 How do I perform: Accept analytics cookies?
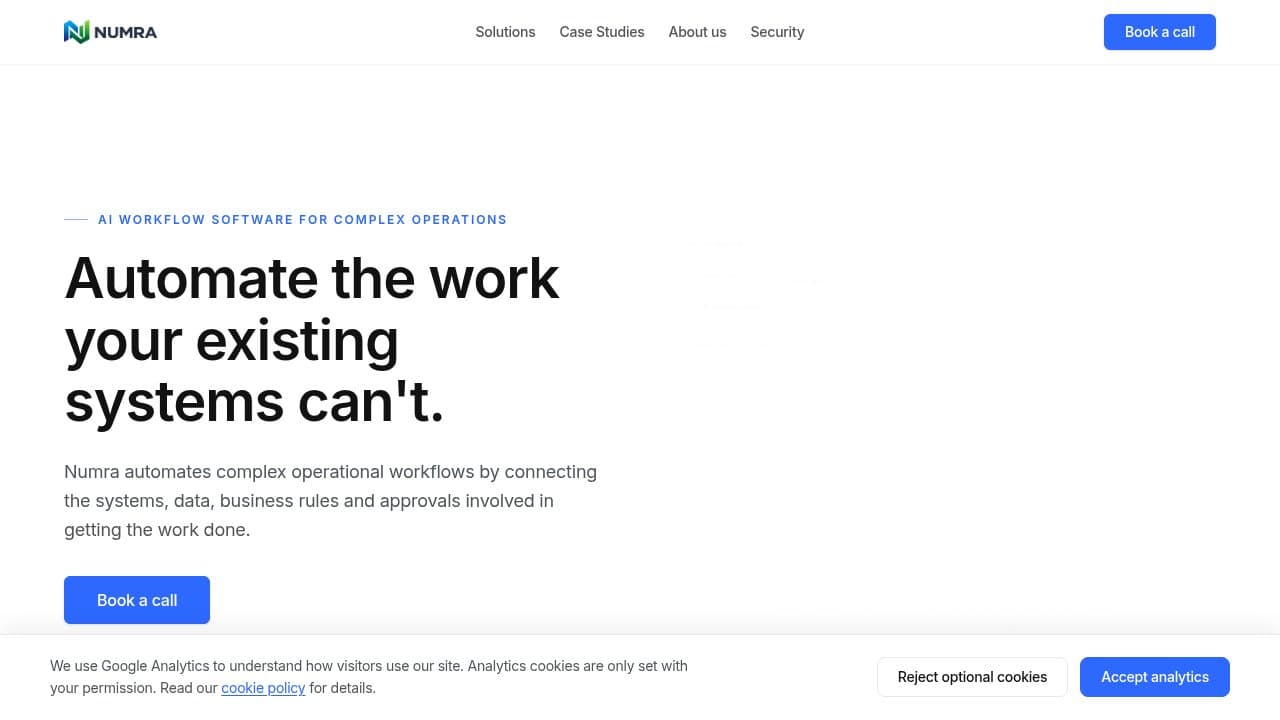[x=1155, y=677]
